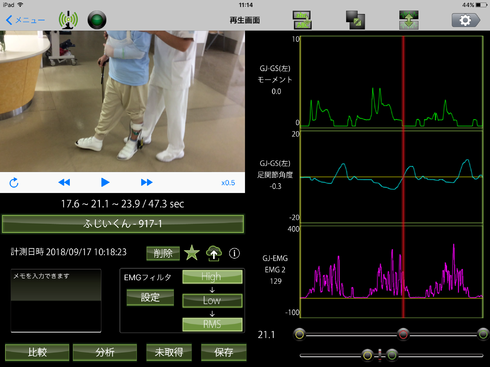
Task: Play the gait video
Action: click(105, 182)
